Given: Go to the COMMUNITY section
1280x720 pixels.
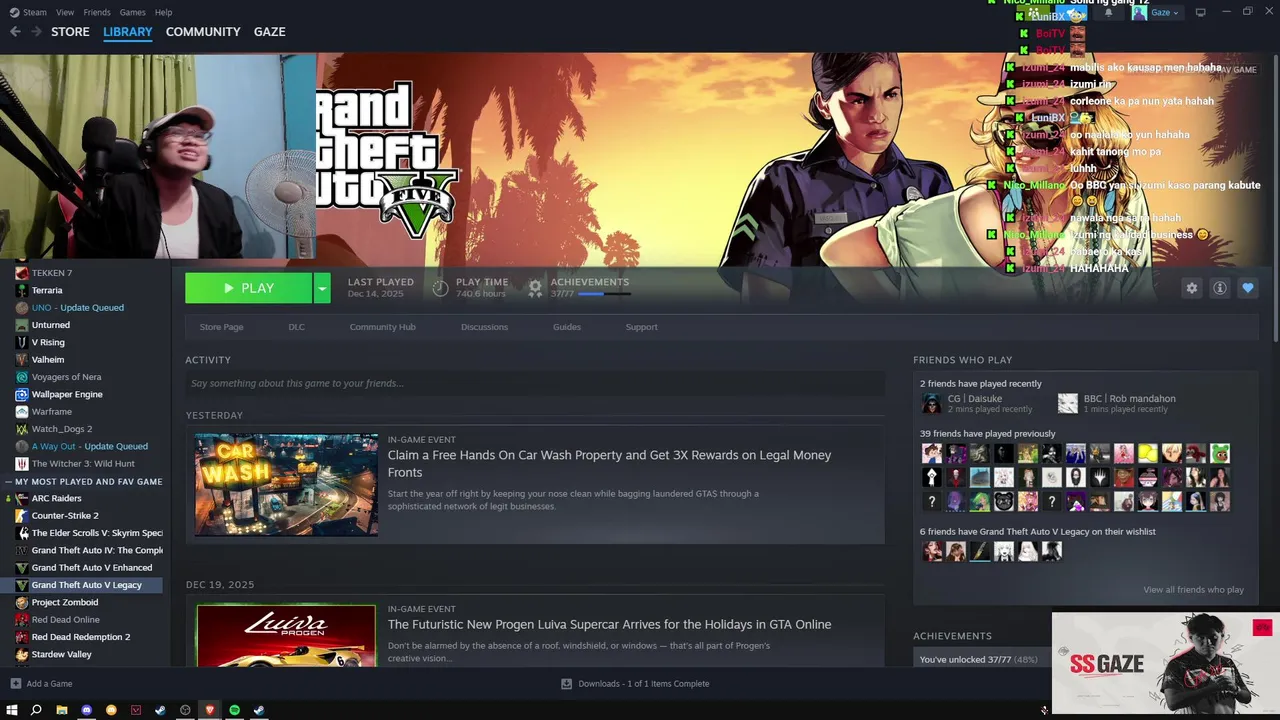Looking at the screenshot, I should tap(203, 32).
